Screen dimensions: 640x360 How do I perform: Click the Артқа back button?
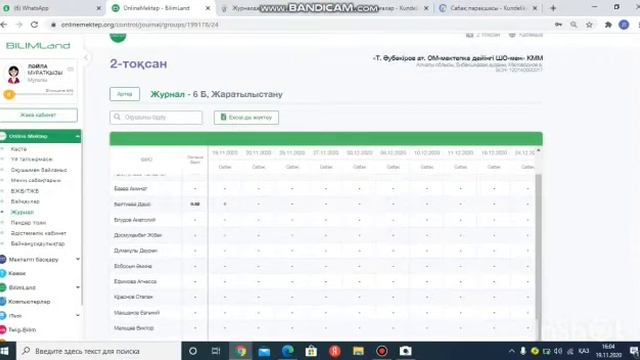(124, 94)
